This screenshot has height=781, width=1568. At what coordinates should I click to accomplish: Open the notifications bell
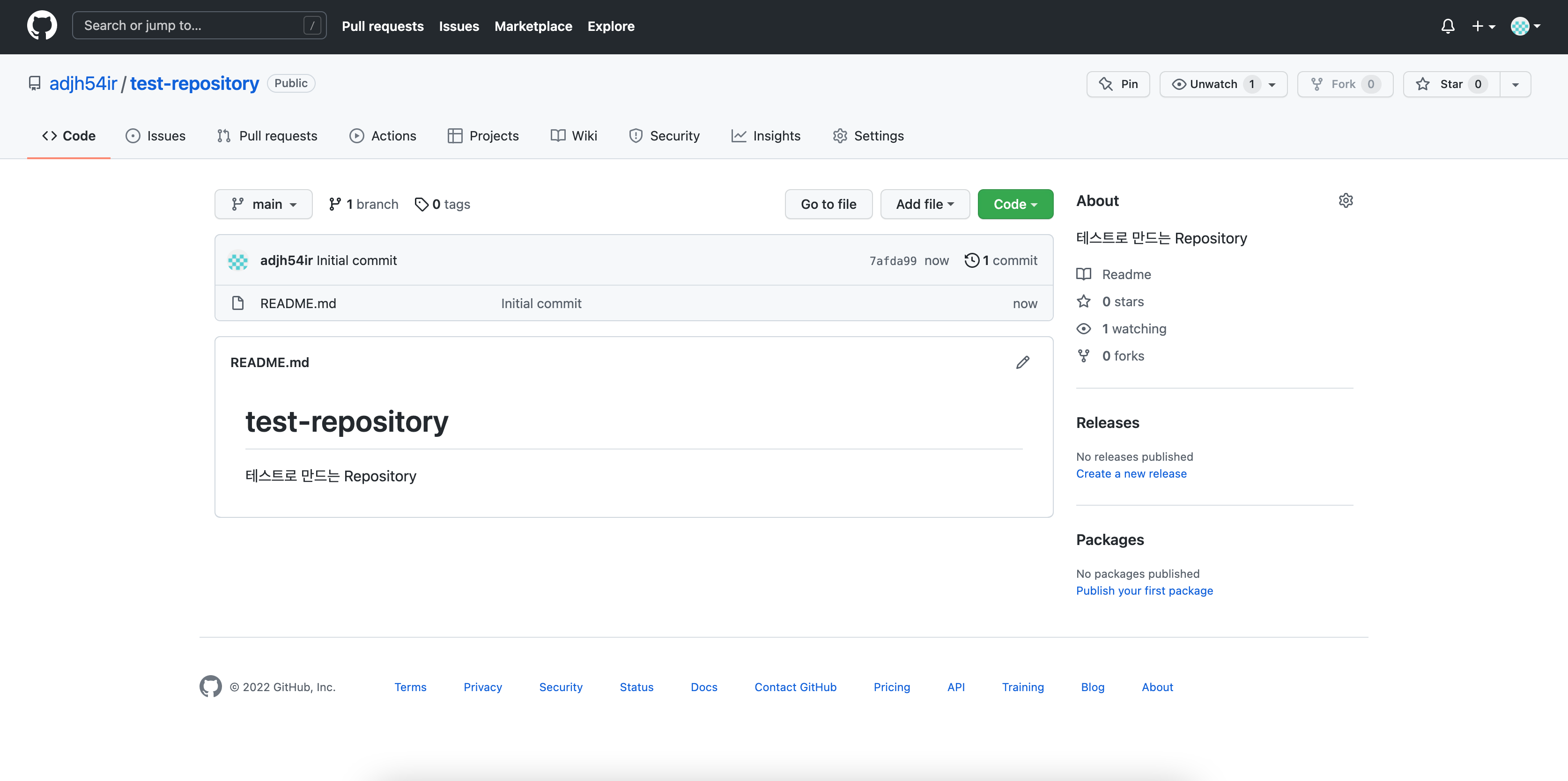[x=1448, y=26]
